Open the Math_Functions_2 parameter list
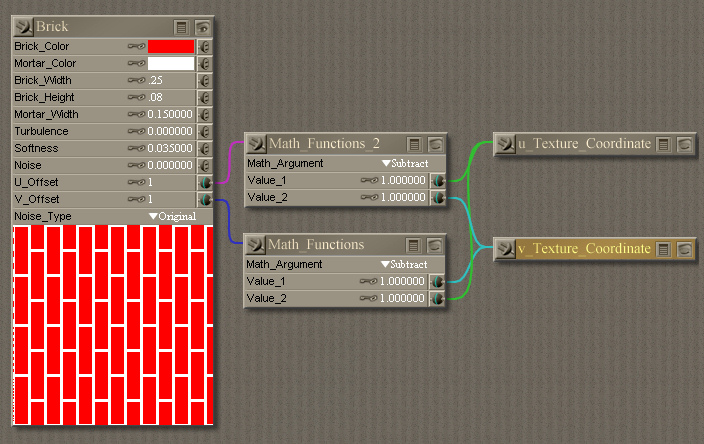704x444 pixels. 414,145
